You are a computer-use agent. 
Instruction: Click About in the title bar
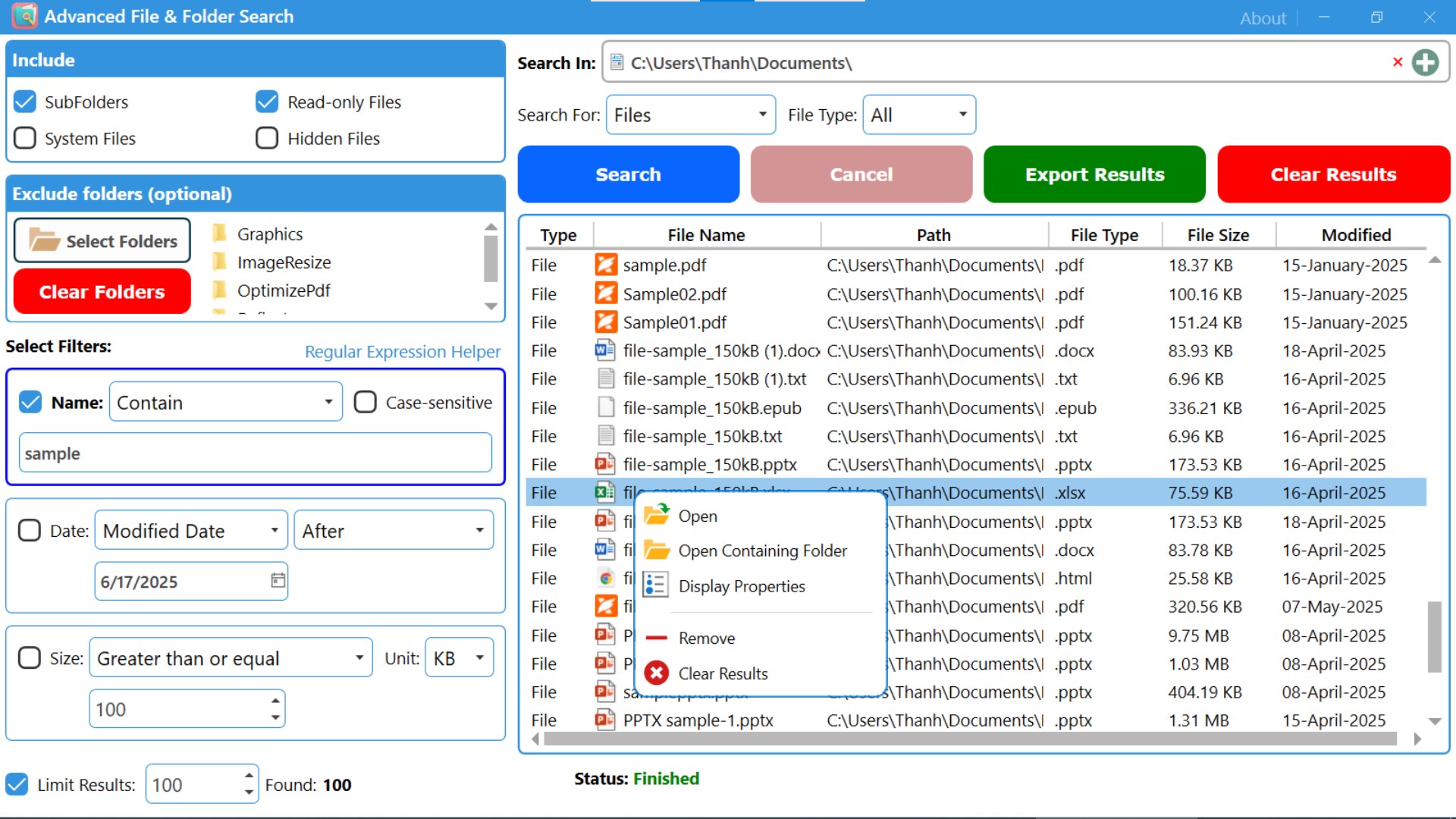(x=1263, y=17)
